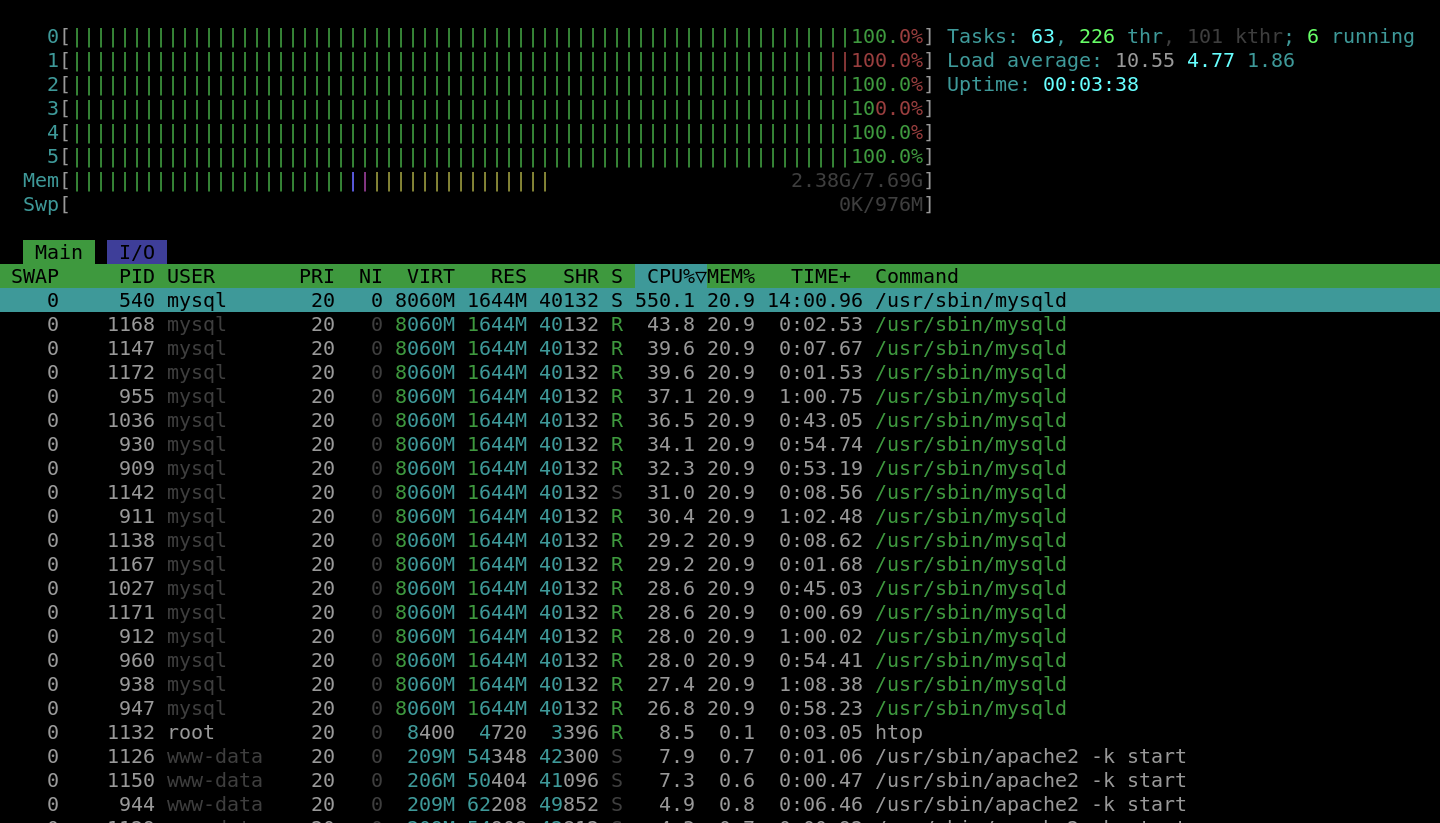Select mysqld process row PID 947
This screenshot has height=823, width=1440.
click(720, 708)
